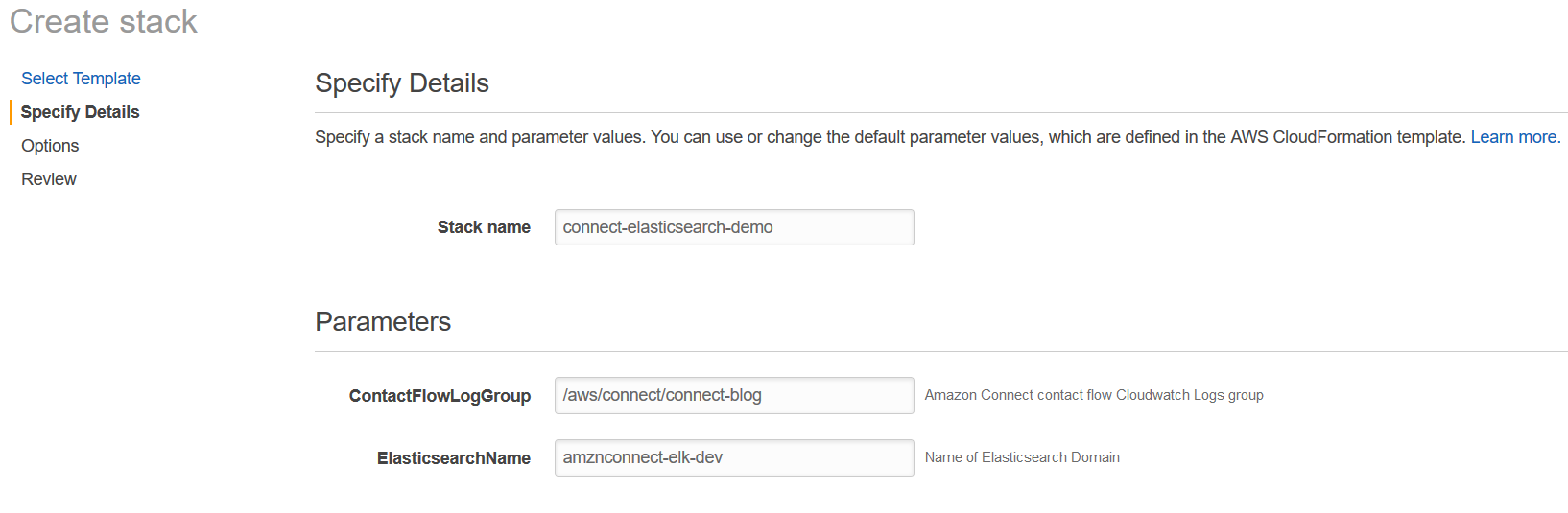Jump to the Review step
Image resolution: width=1568 pixels, height=513 pixels.
tap(49, 179)
